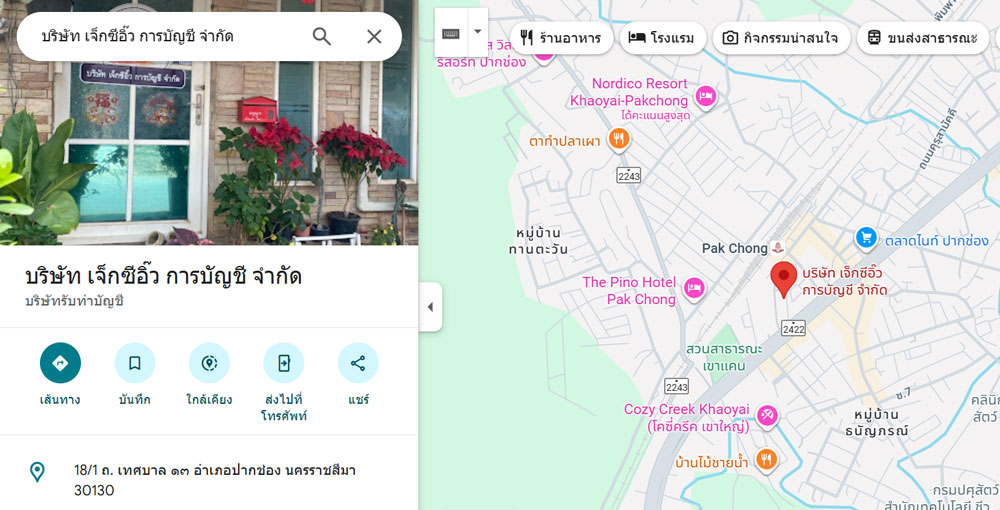
Task: Save the place using the บันทึก bookmark icon
Action: point(135,363)
